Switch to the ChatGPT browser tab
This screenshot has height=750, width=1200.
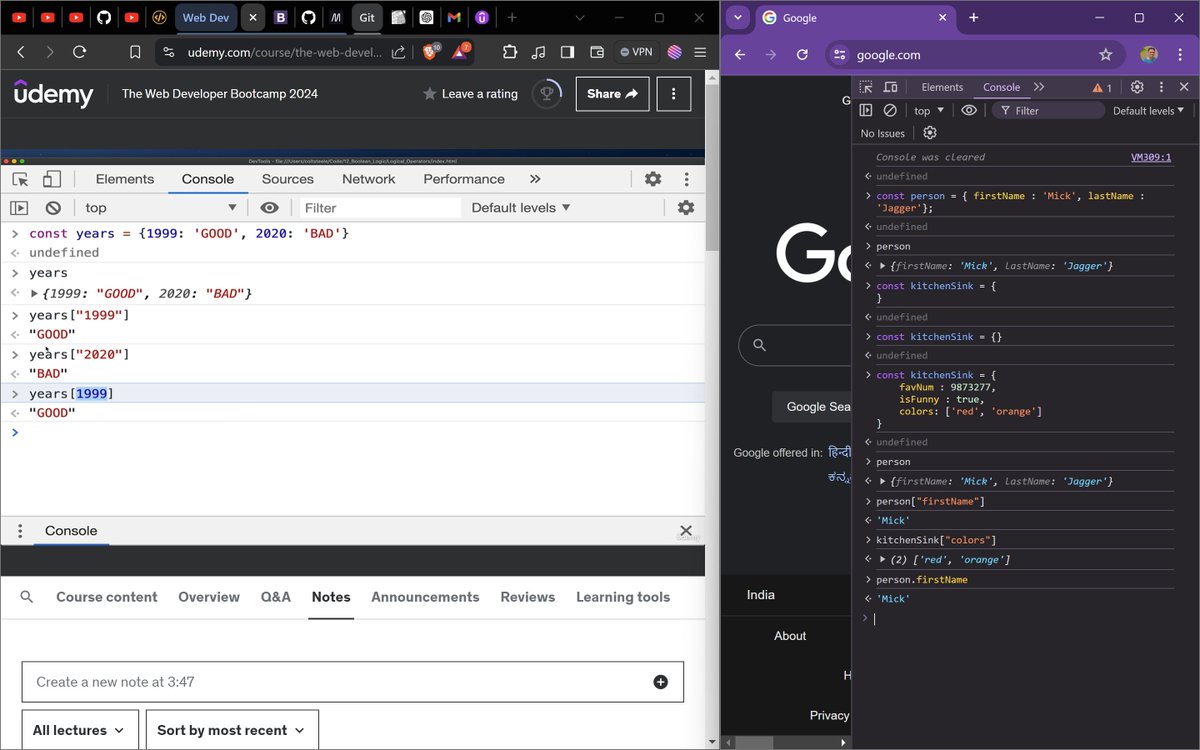click(426, 18)
